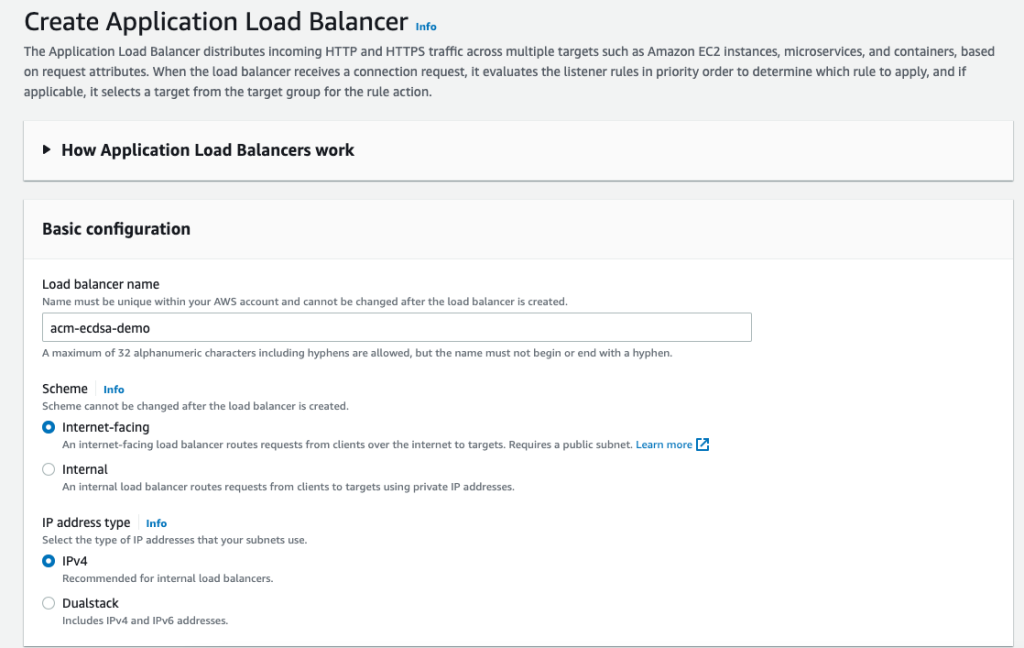This screenshot has width=1024, height=648.
Task: Click the IPv4 label text
Action: [76, 561]
